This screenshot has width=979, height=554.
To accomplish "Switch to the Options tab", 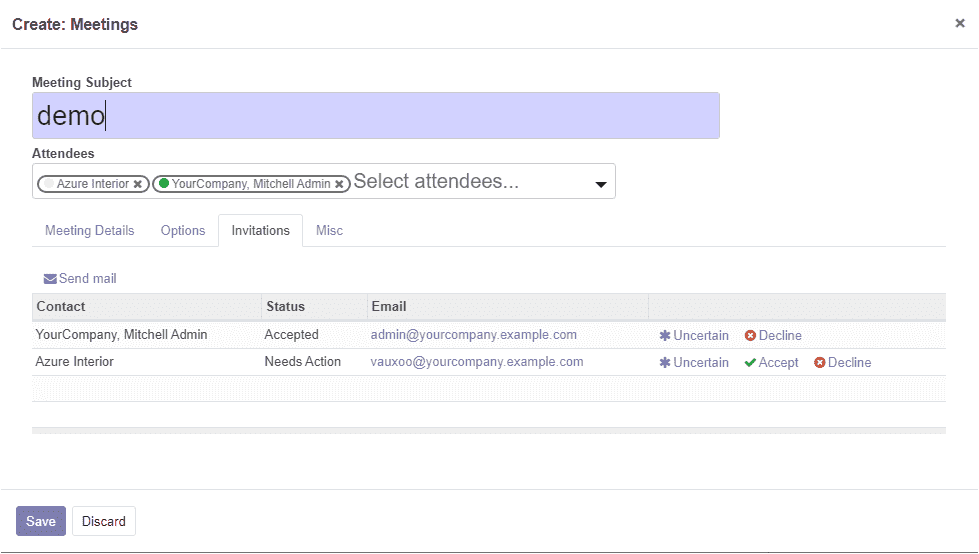I will tap(183, 230).
